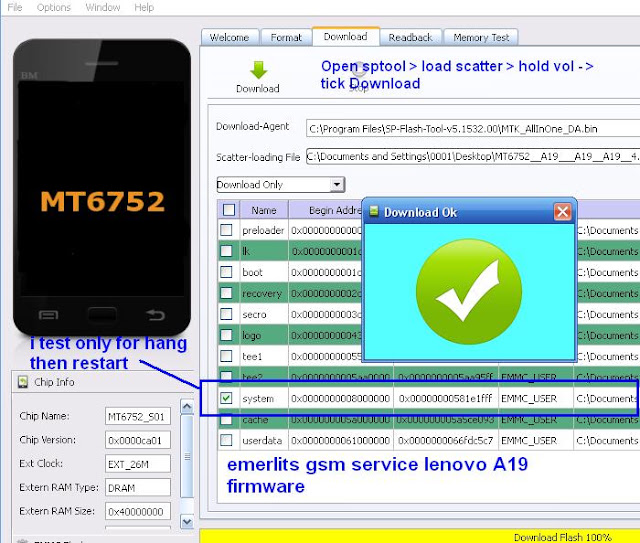Image resolution: width=640 pixels, height=543 pixels.
Task: Close the Download Ok dialog
Action: pos(562,212)
